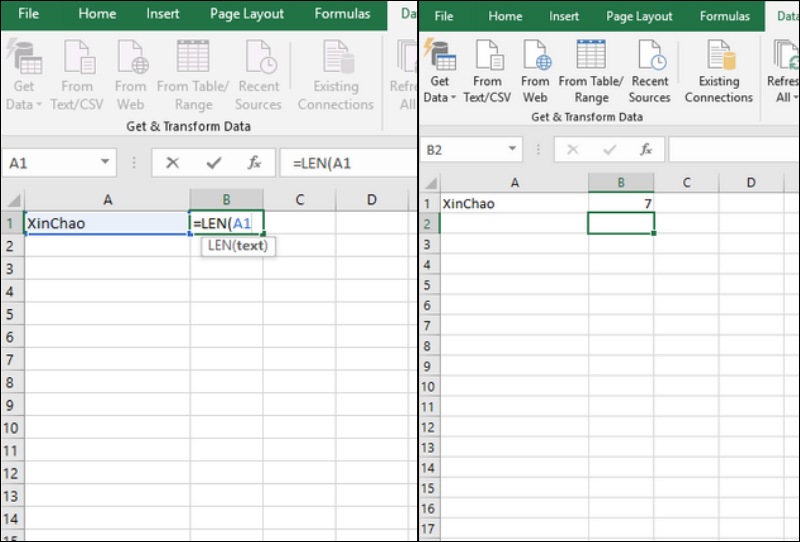Open Insert tab in right window
The width and height of the screenshot is (800, 542).
coord(564,16)
